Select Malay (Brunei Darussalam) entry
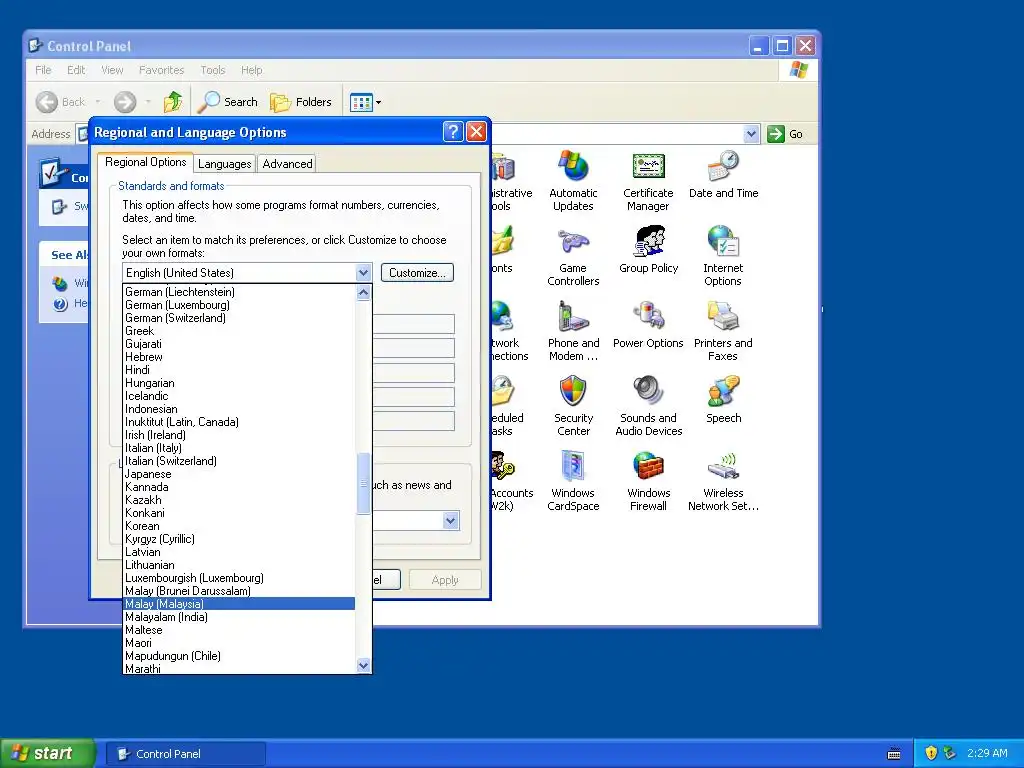 239,591
